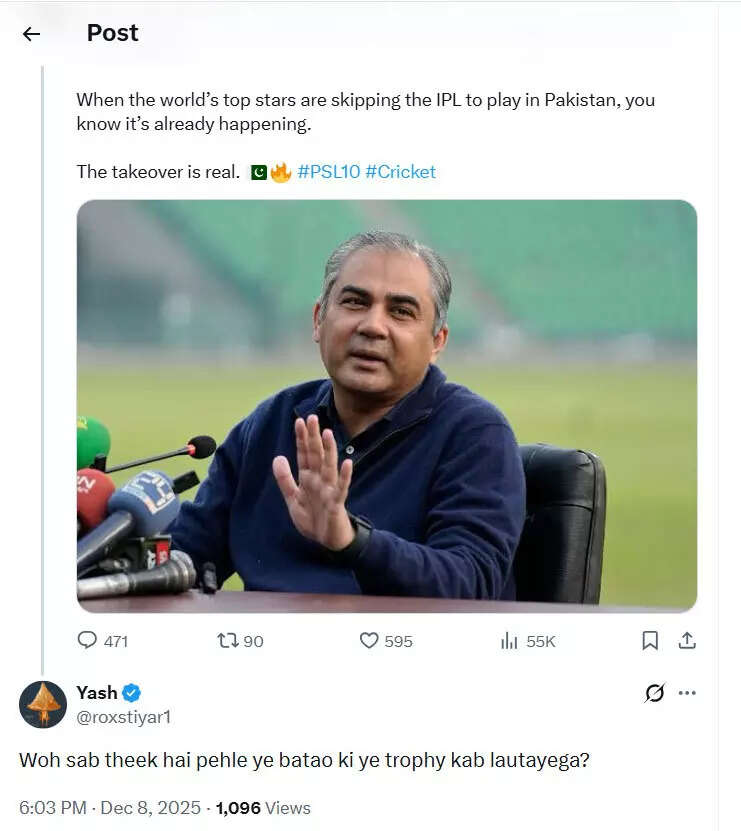Open the press conference photo
This screenshot has height=831, width=741.
386,405
